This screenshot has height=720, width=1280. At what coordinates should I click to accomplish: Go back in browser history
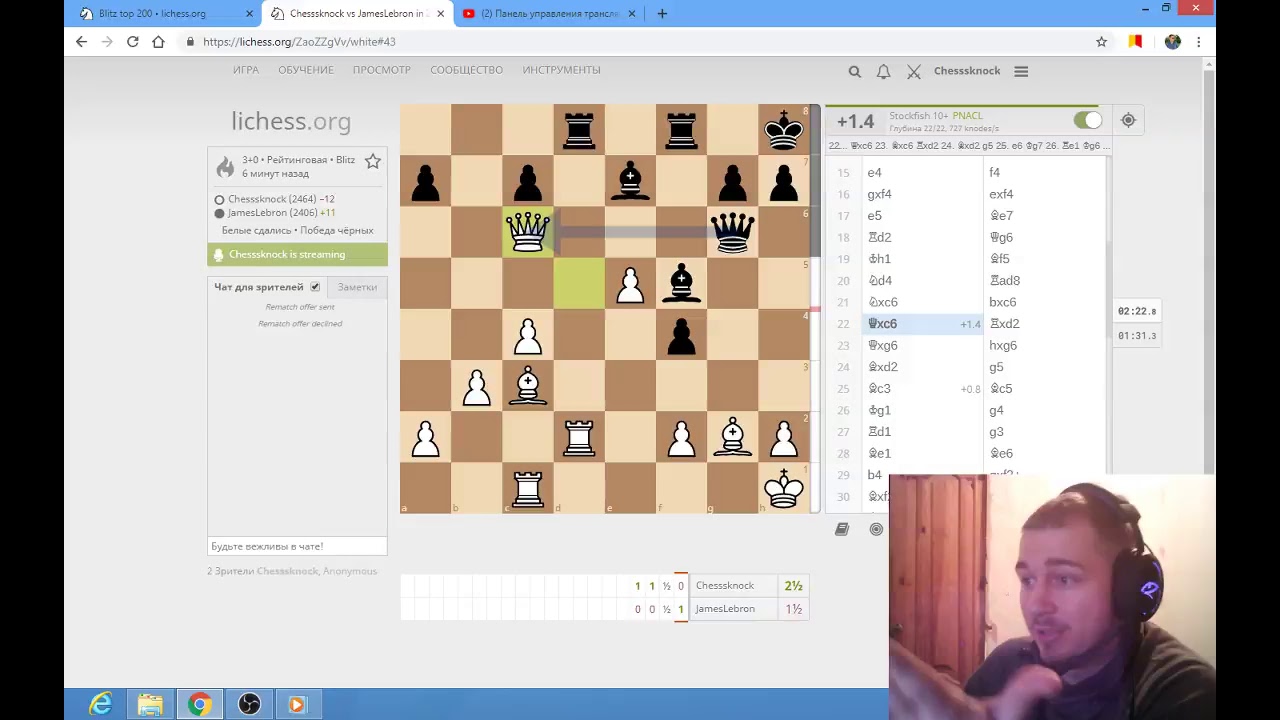click(82, 42)
